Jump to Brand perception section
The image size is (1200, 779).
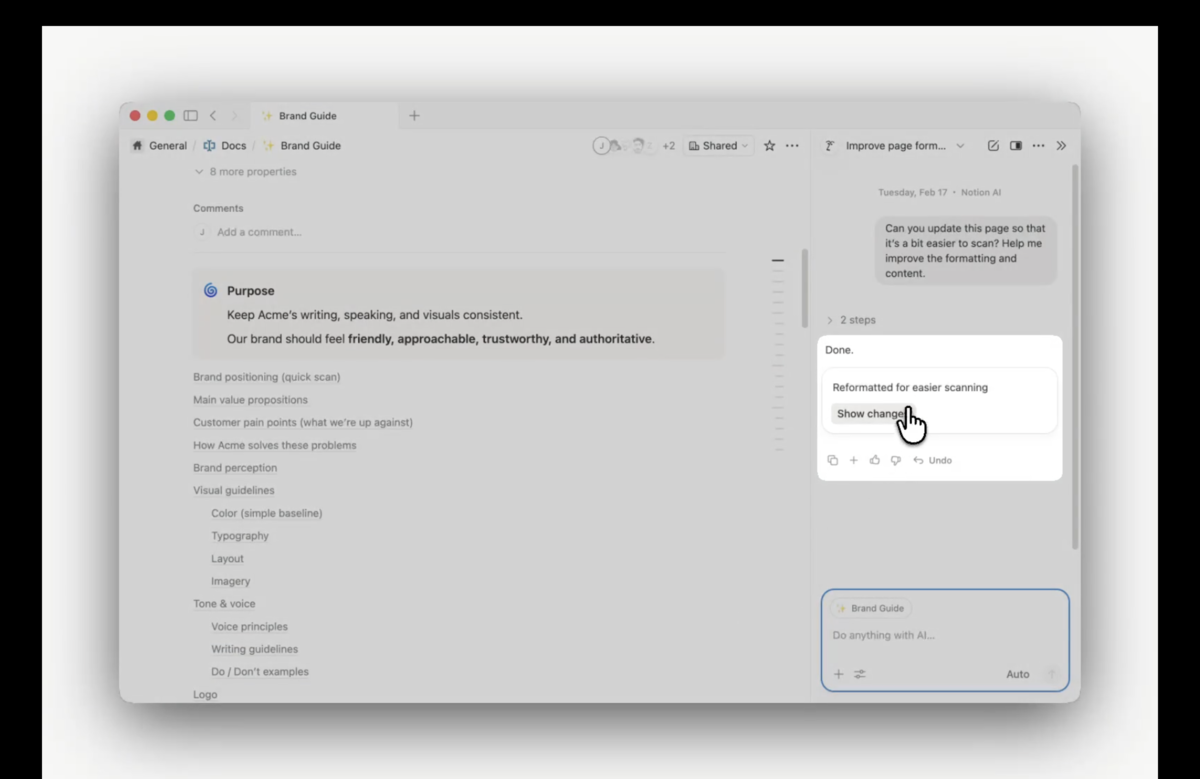pos(235,468)
